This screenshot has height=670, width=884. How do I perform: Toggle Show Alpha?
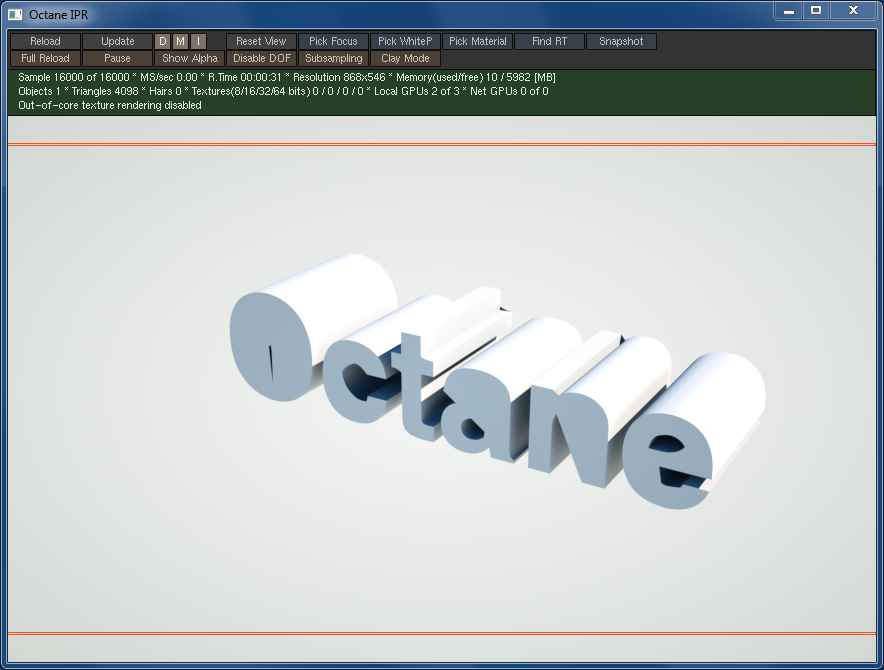189,58
